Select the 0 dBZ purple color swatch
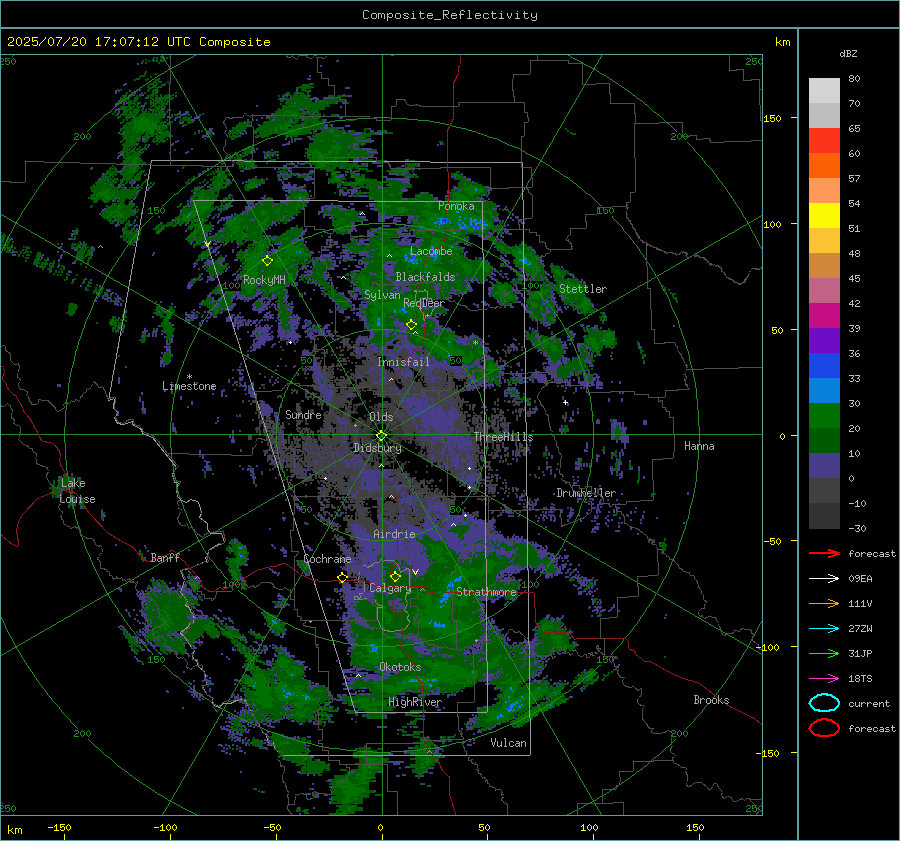This screenshot has width=900, height=841. point(824,466)
